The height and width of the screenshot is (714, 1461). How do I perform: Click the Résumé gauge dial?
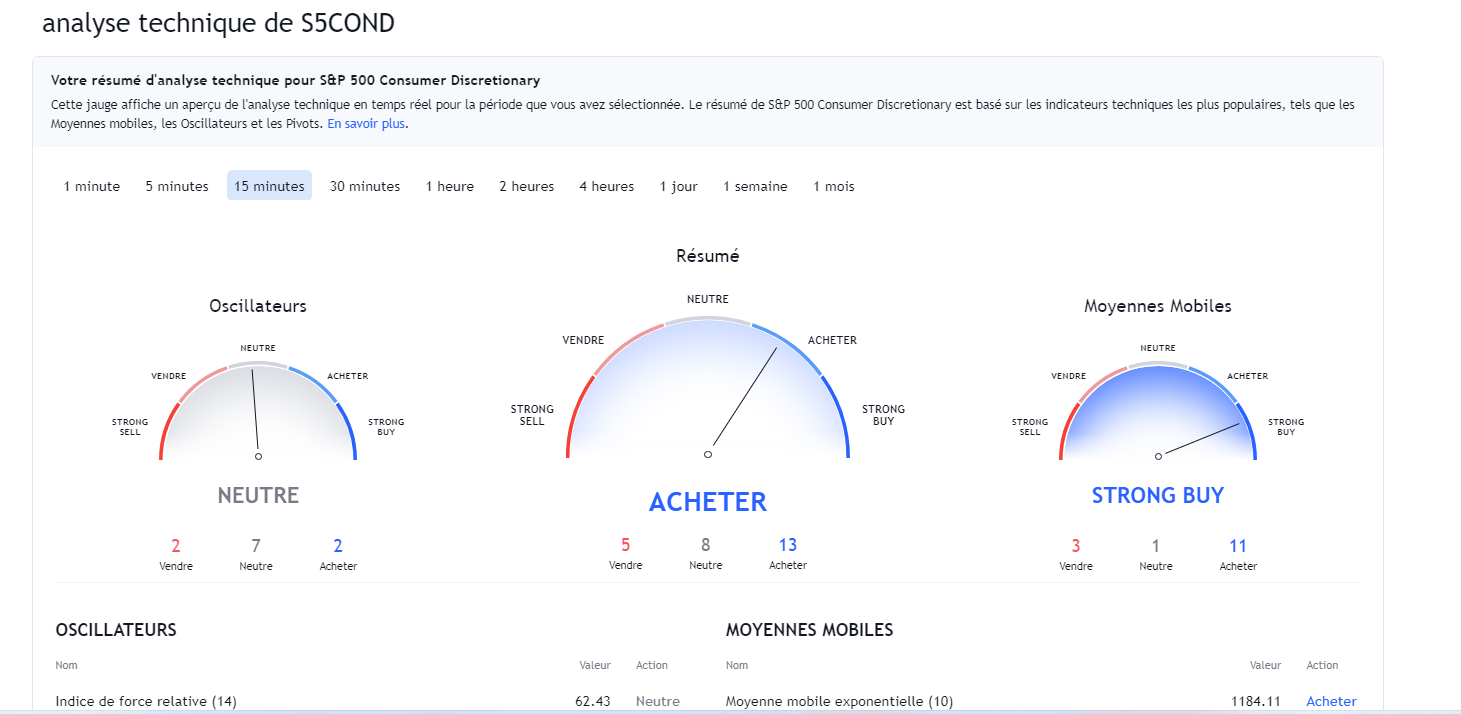[x=708, y=388]
